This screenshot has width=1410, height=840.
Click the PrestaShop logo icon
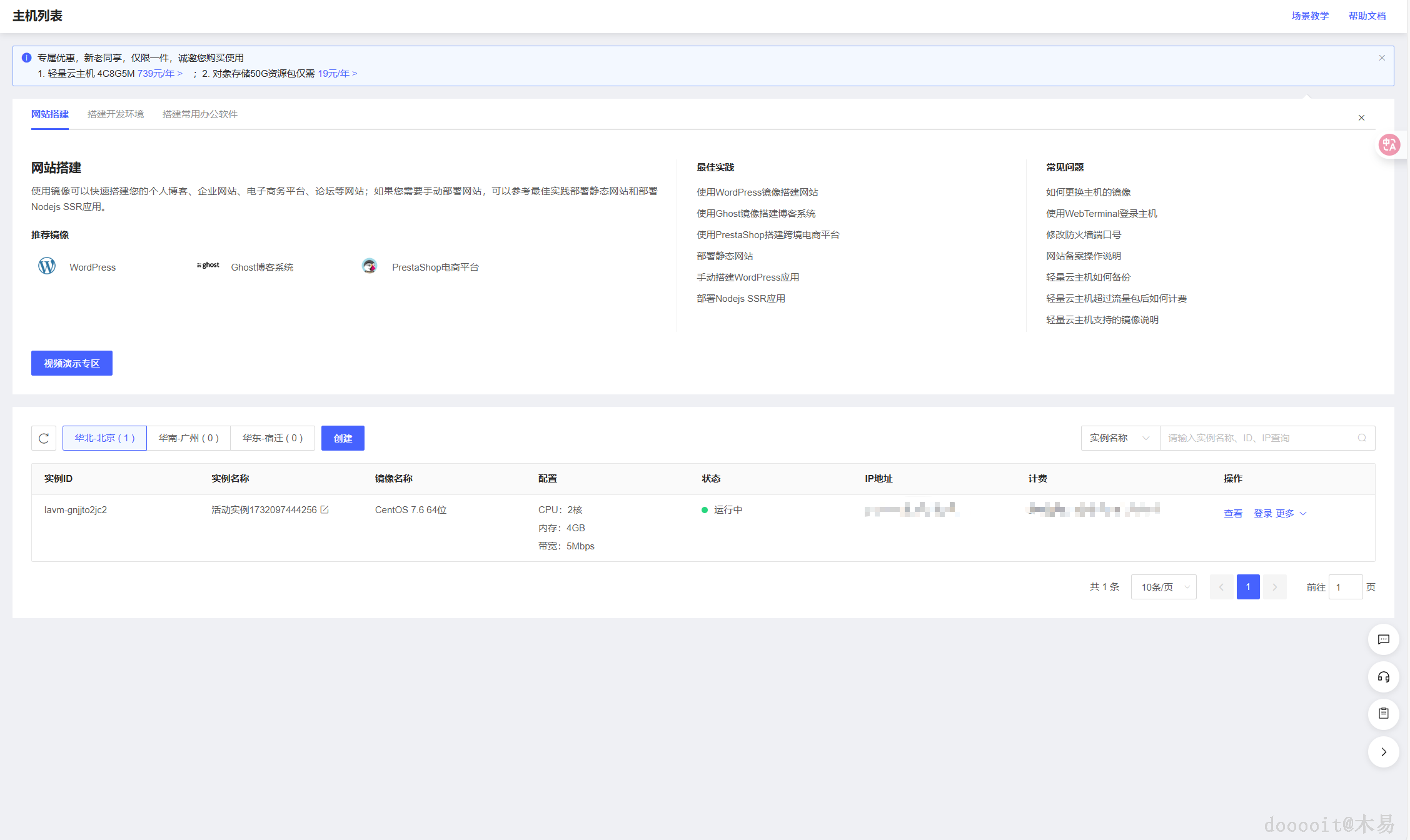(370, 266)
